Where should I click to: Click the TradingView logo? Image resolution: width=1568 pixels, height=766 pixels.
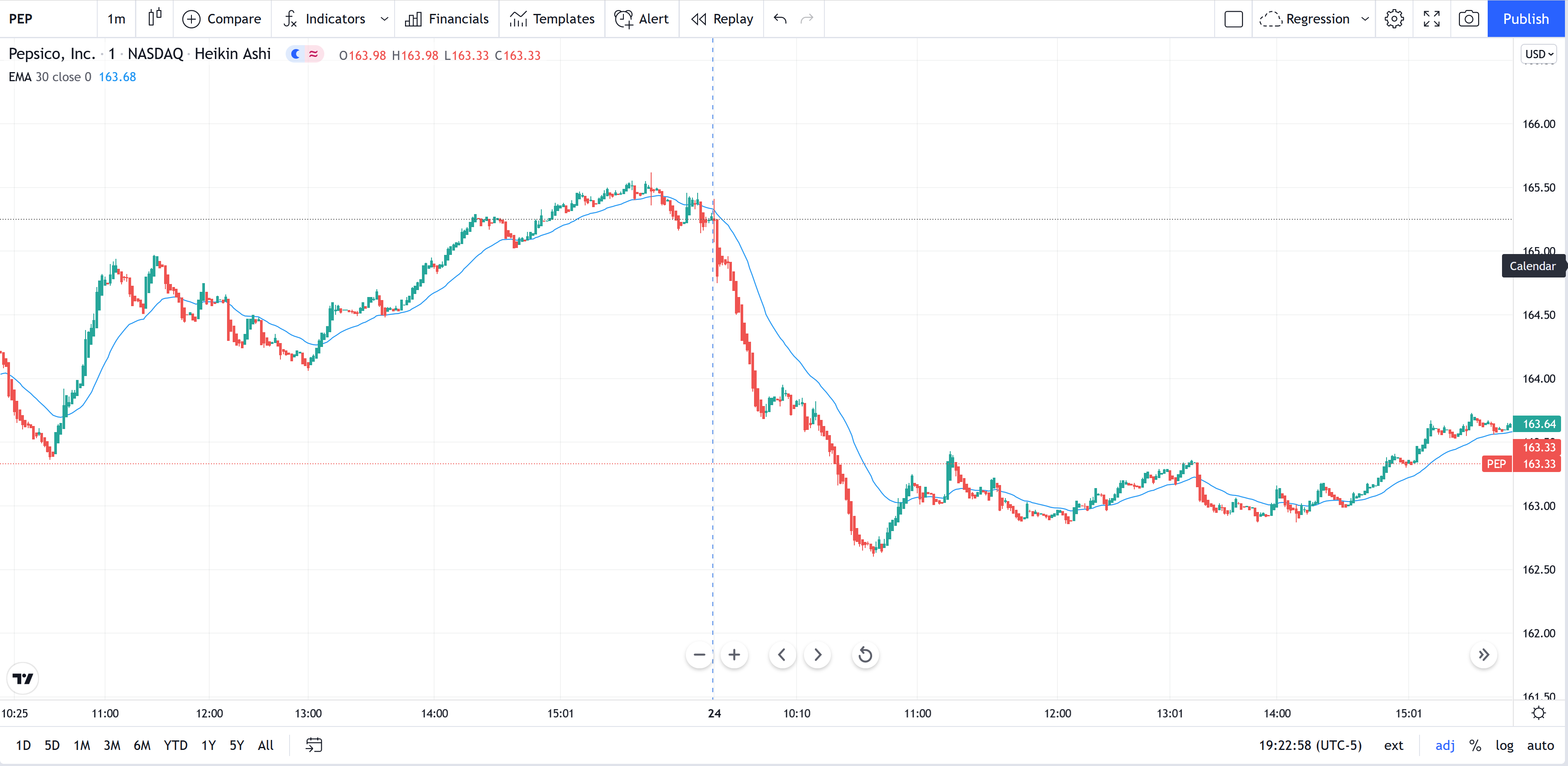click(x=23, y=678)
